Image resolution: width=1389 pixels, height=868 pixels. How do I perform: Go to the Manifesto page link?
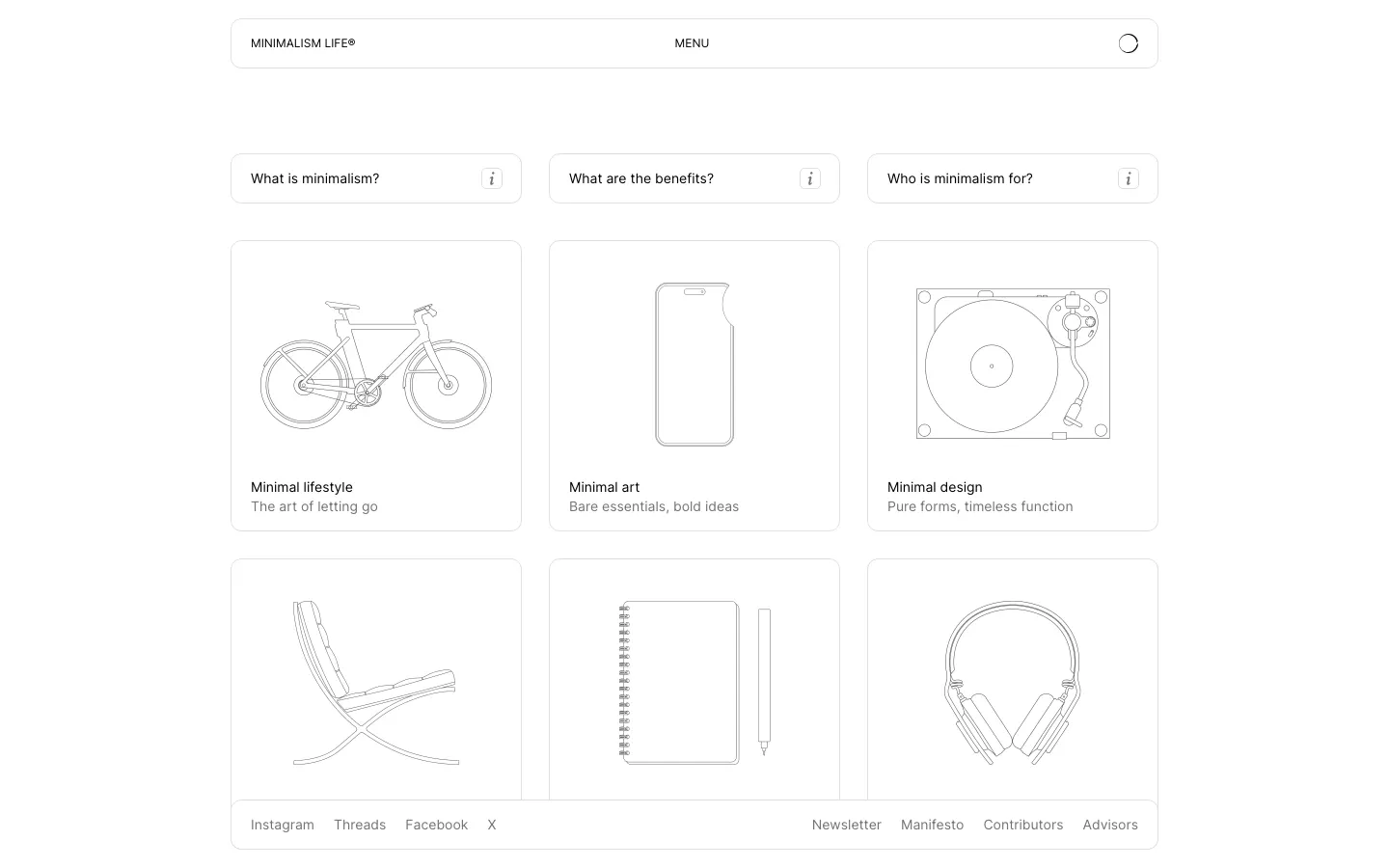(932, 825)
